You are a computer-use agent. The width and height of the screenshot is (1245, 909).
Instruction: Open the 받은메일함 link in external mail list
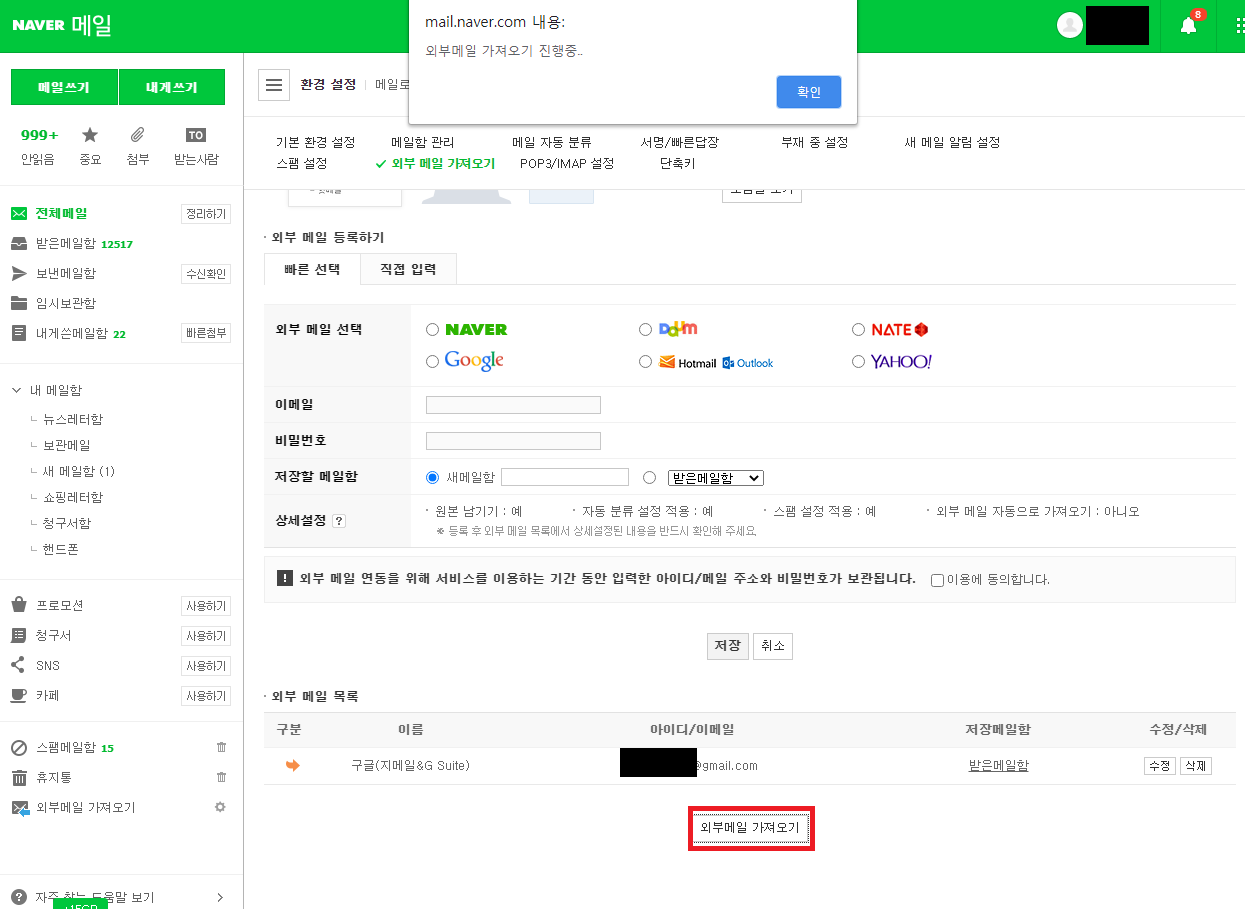[997, 764]
